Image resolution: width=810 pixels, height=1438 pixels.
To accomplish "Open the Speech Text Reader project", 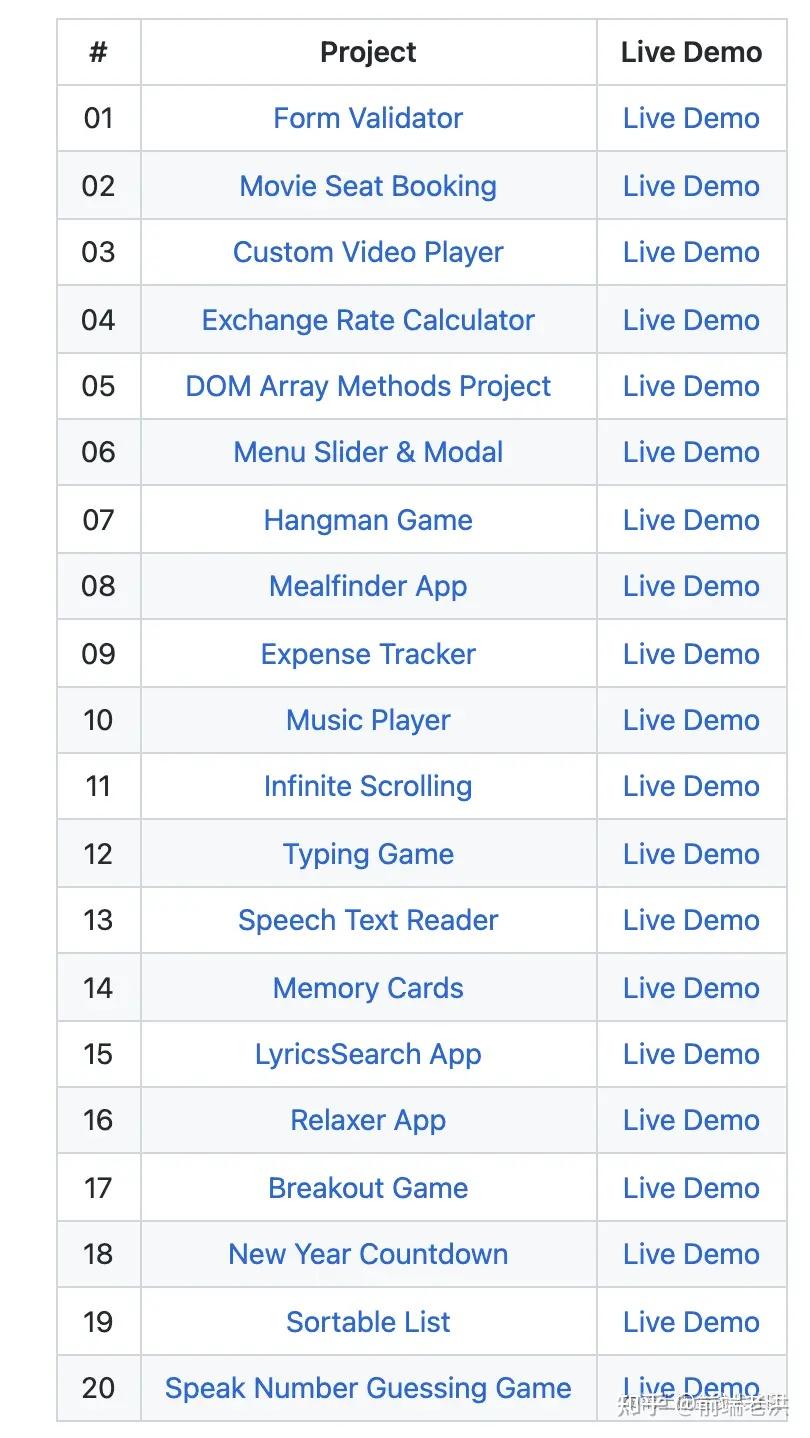I will 368,920.
